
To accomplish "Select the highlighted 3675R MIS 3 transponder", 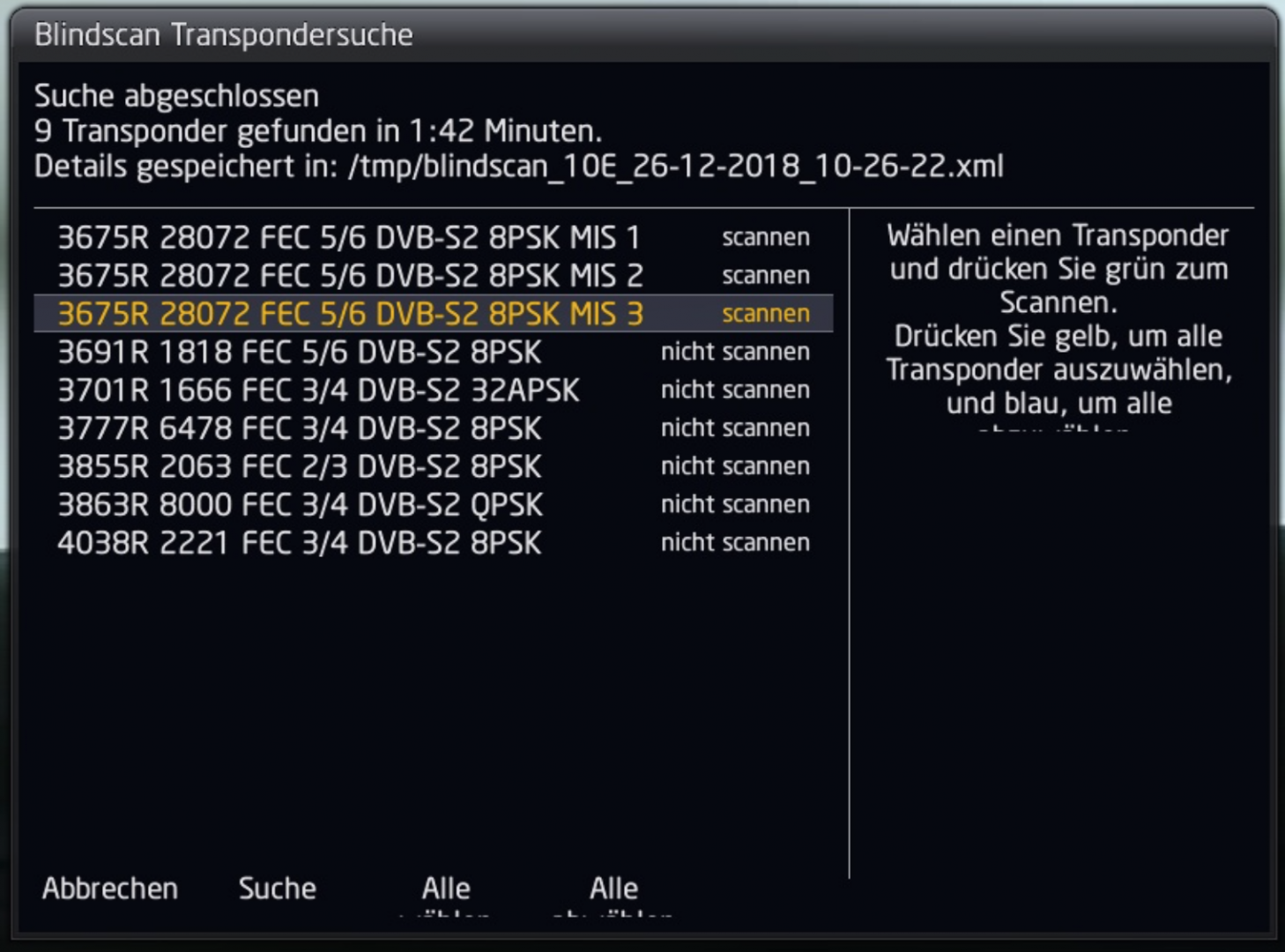I will 351,313.
